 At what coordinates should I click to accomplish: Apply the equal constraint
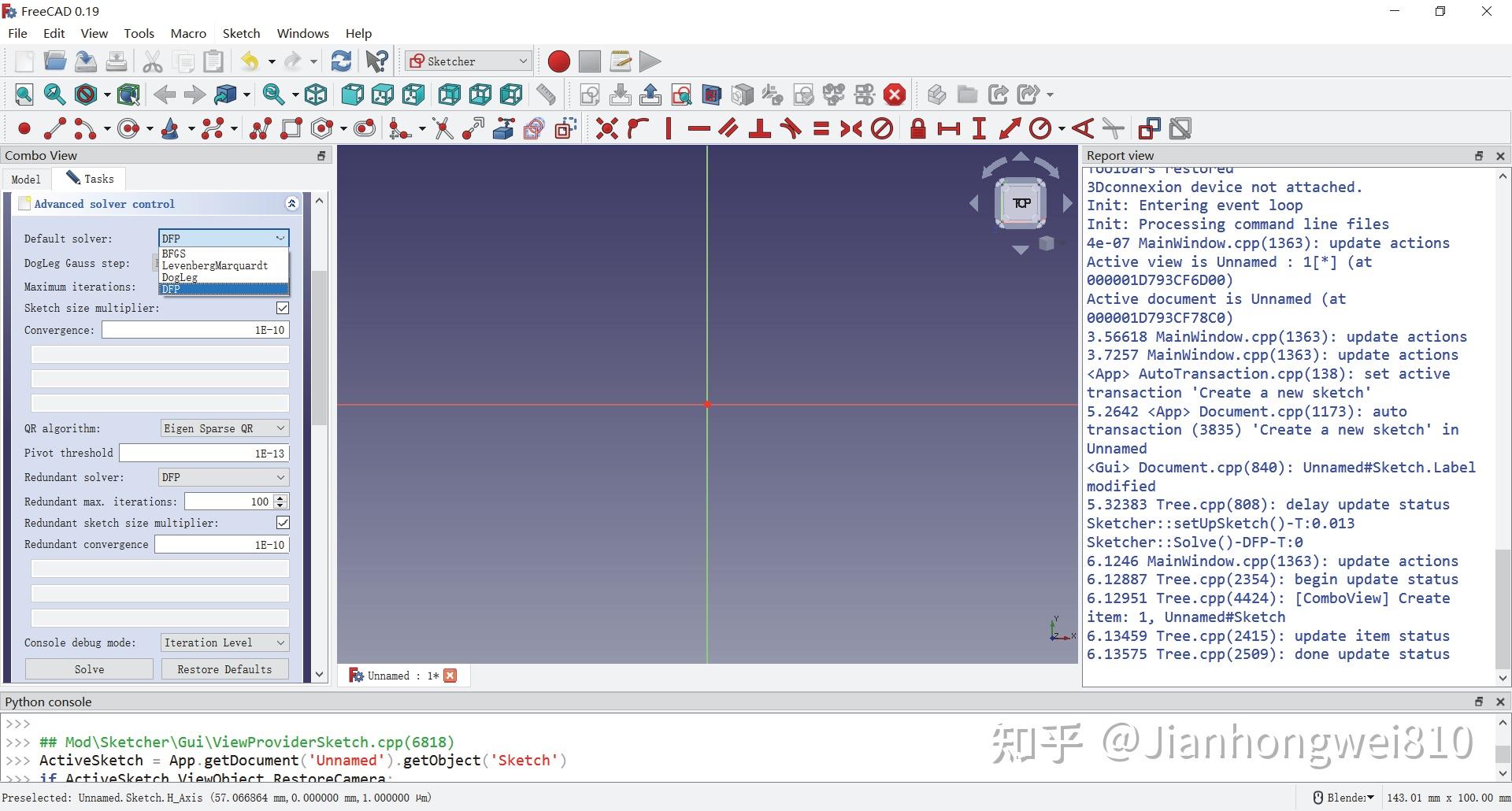coord(820,128)
